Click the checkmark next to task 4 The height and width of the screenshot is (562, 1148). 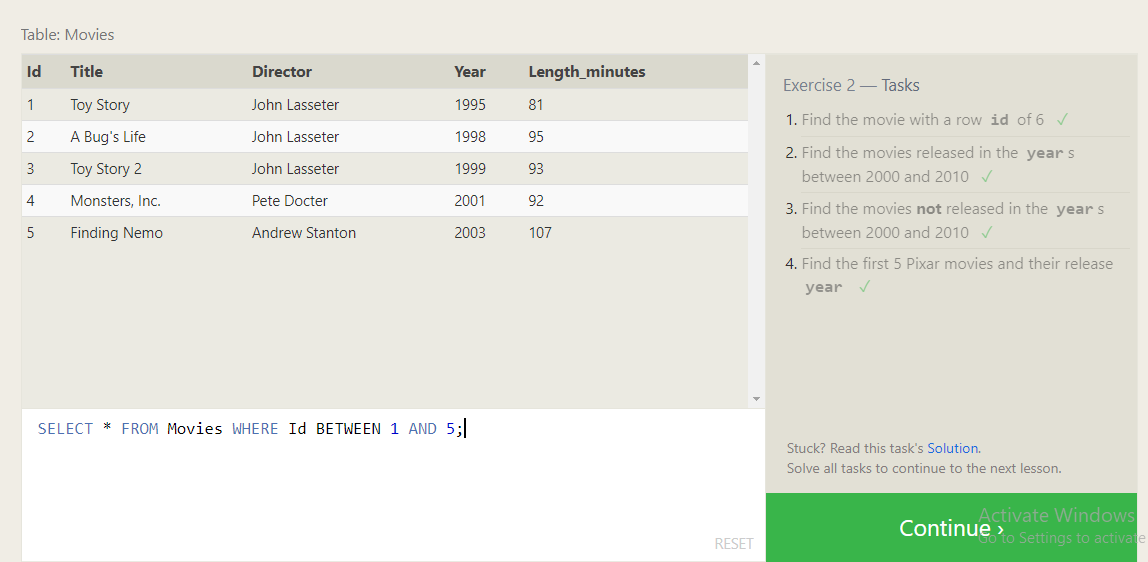point(865,287)
